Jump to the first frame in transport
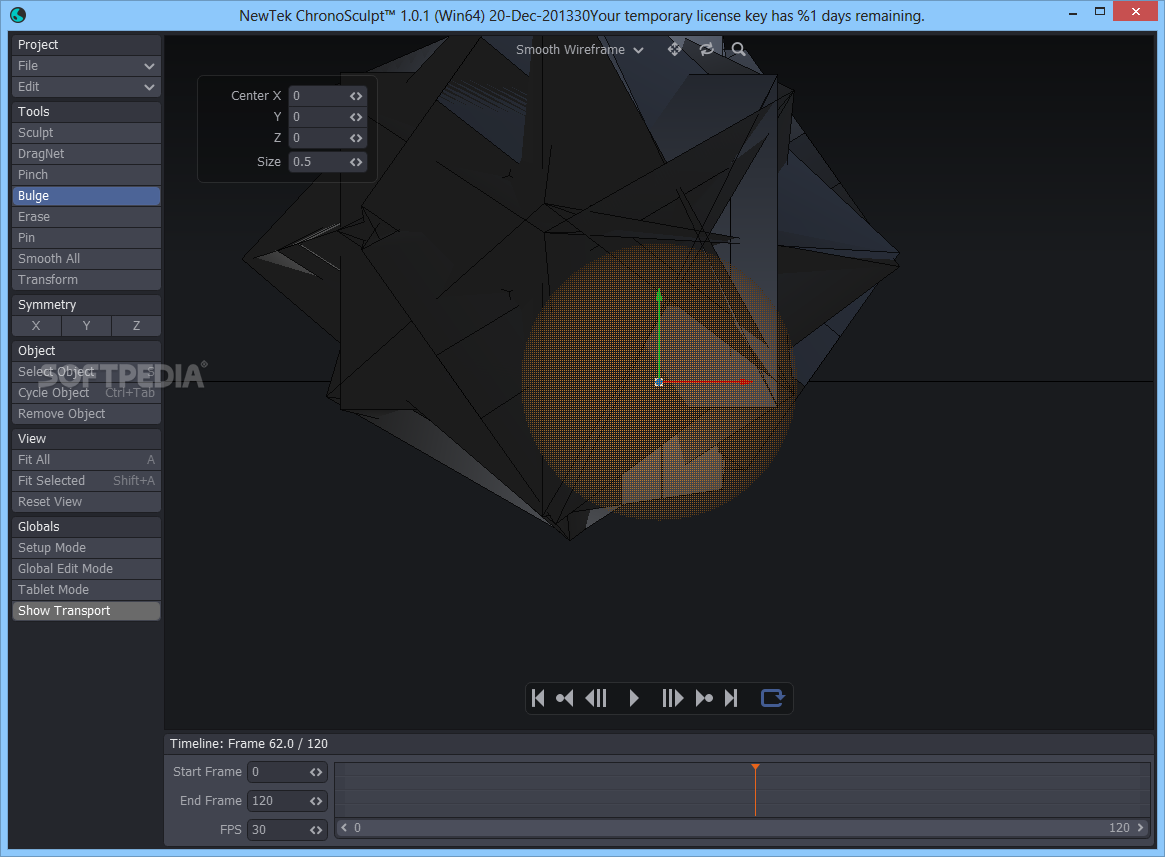Viewport: 1165px width, 857px height. (x=539, y=698)
